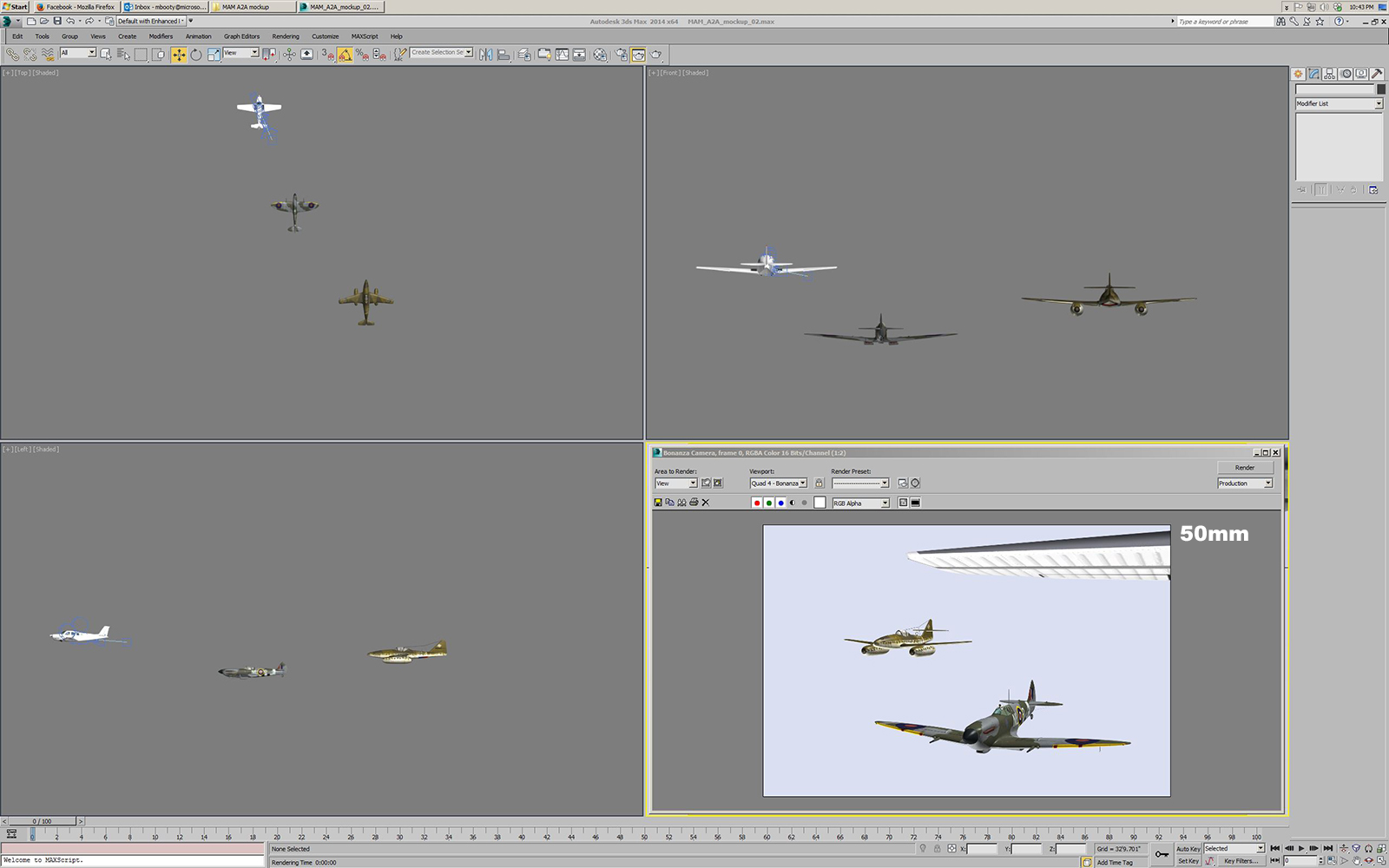This screenshot has width=1389, height=868.
Task: Open the Graph Editors menu
Action: click(x=241, y=36)
